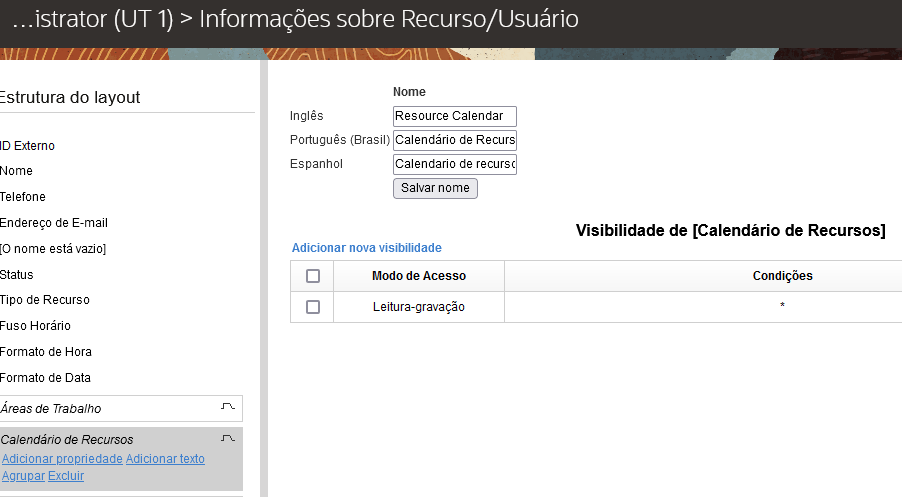902x497 pixels.
Task: Click the asterisk condition cell
Action: (x=782, y=305)
